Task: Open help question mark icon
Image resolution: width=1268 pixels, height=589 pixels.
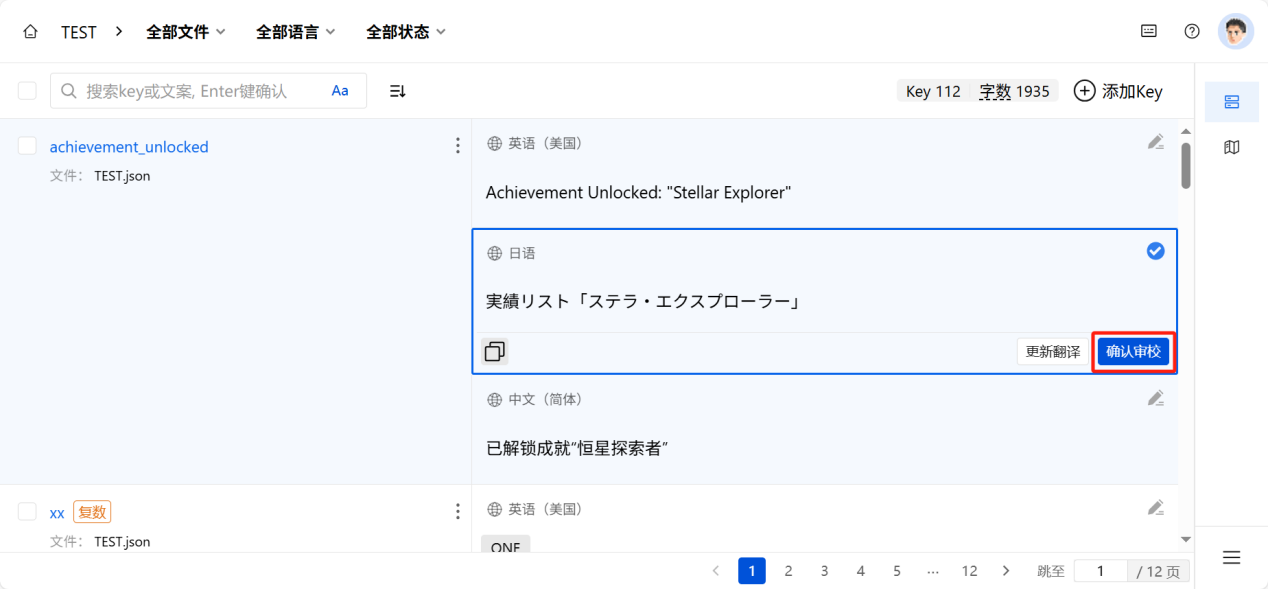Action: [1192, 31]
